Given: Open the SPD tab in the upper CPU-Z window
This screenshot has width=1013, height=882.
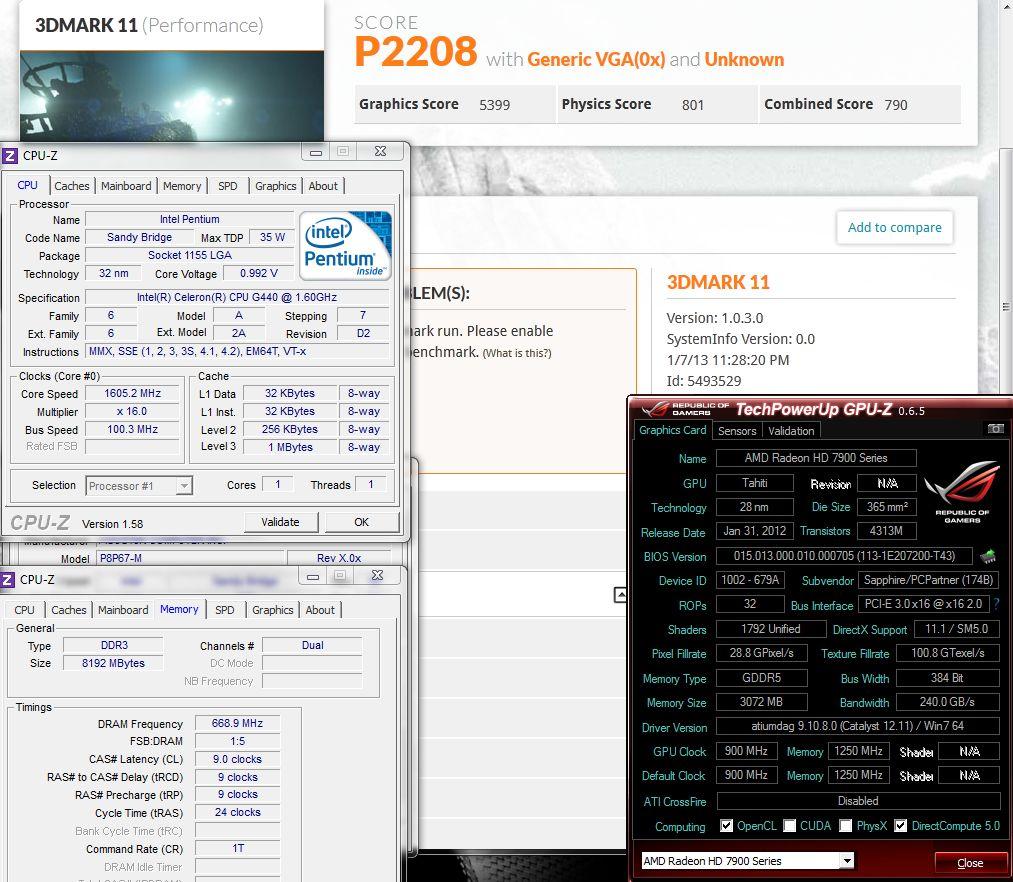Looking at the screenshot, I should (x=227, y=186).
